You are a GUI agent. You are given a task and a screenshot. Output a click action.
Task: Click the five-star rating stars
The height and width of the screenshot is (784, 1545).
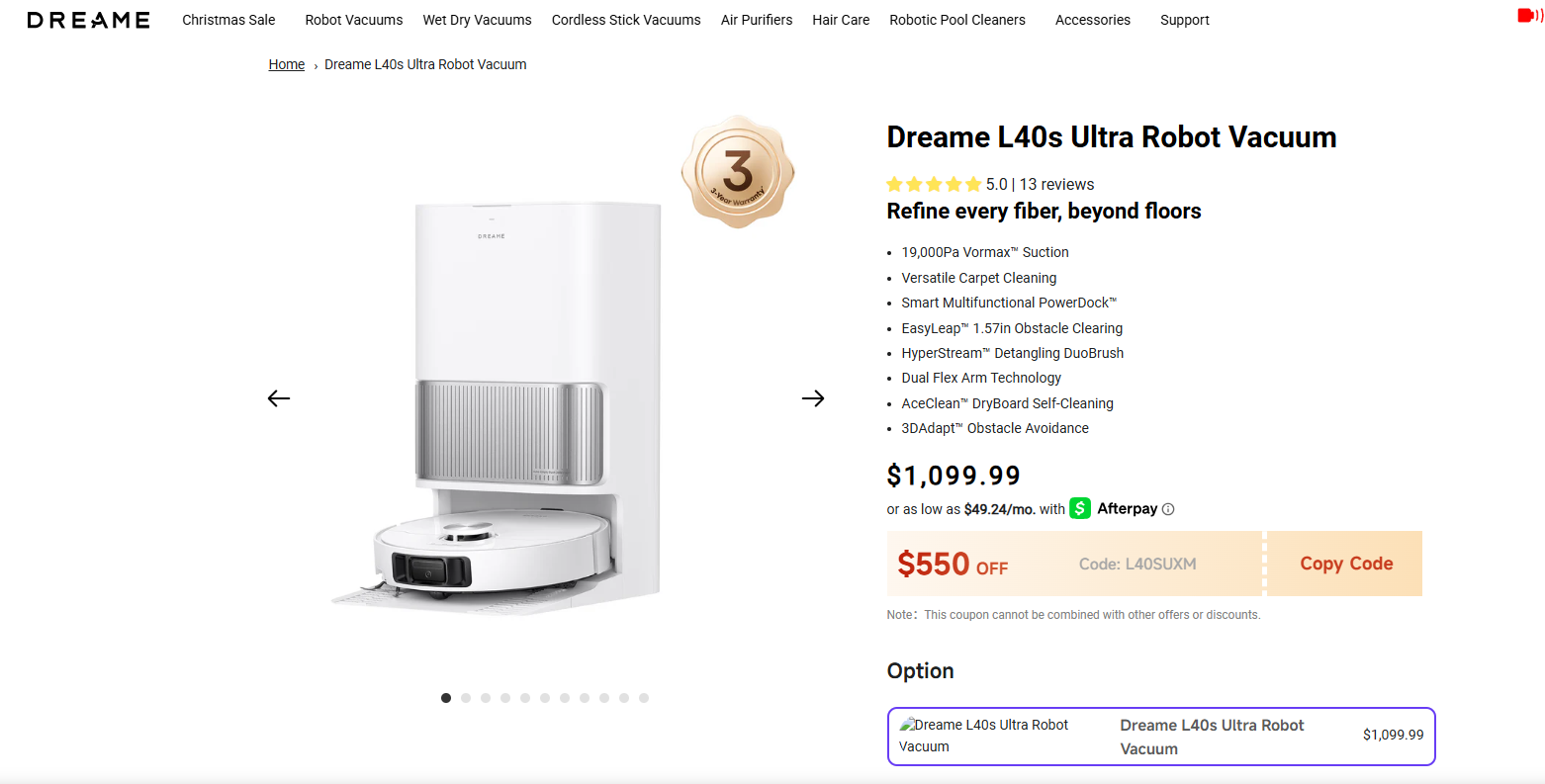(x=936, y=184)
